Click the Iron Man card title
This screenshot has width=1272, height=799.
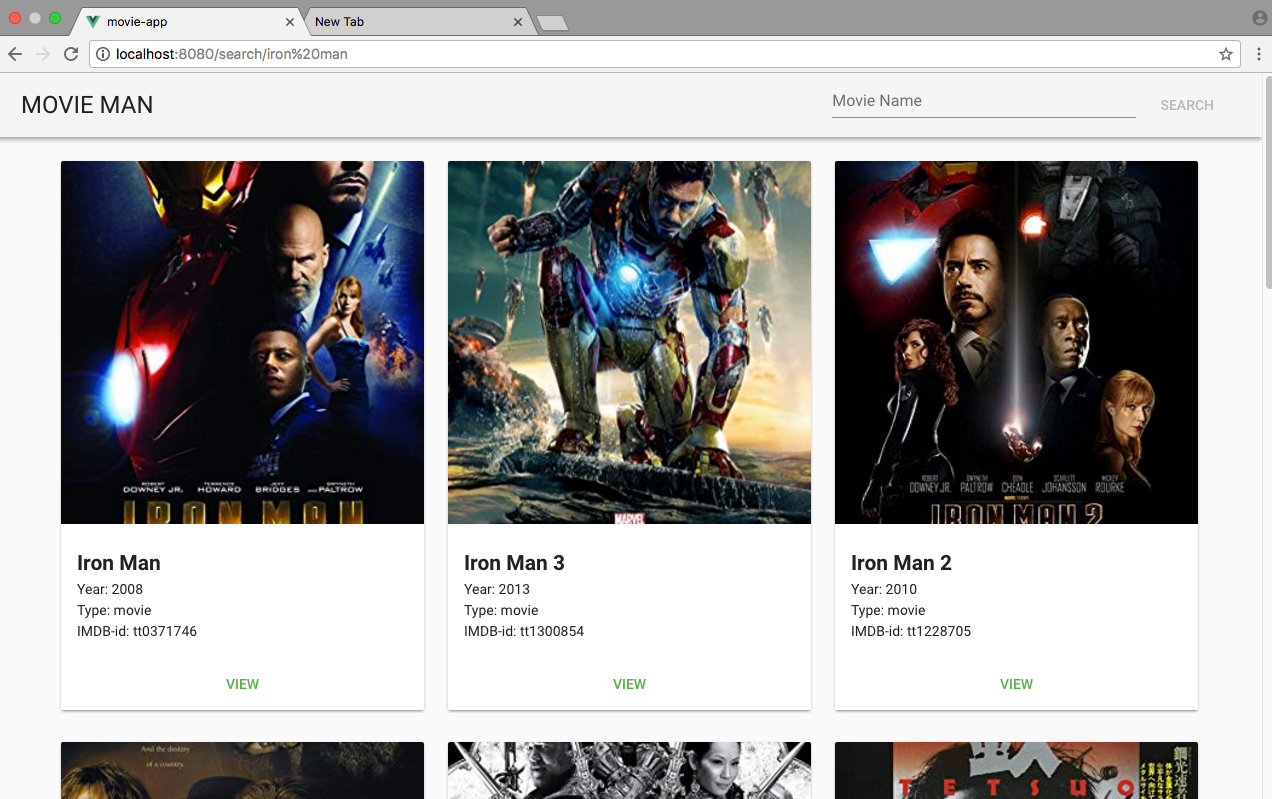pyautogui.click(x=119, y=563)
